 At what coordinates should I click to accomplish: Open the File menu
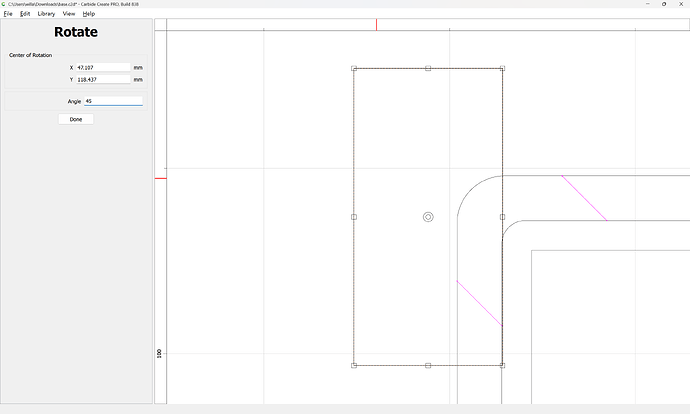click(8, 14)
